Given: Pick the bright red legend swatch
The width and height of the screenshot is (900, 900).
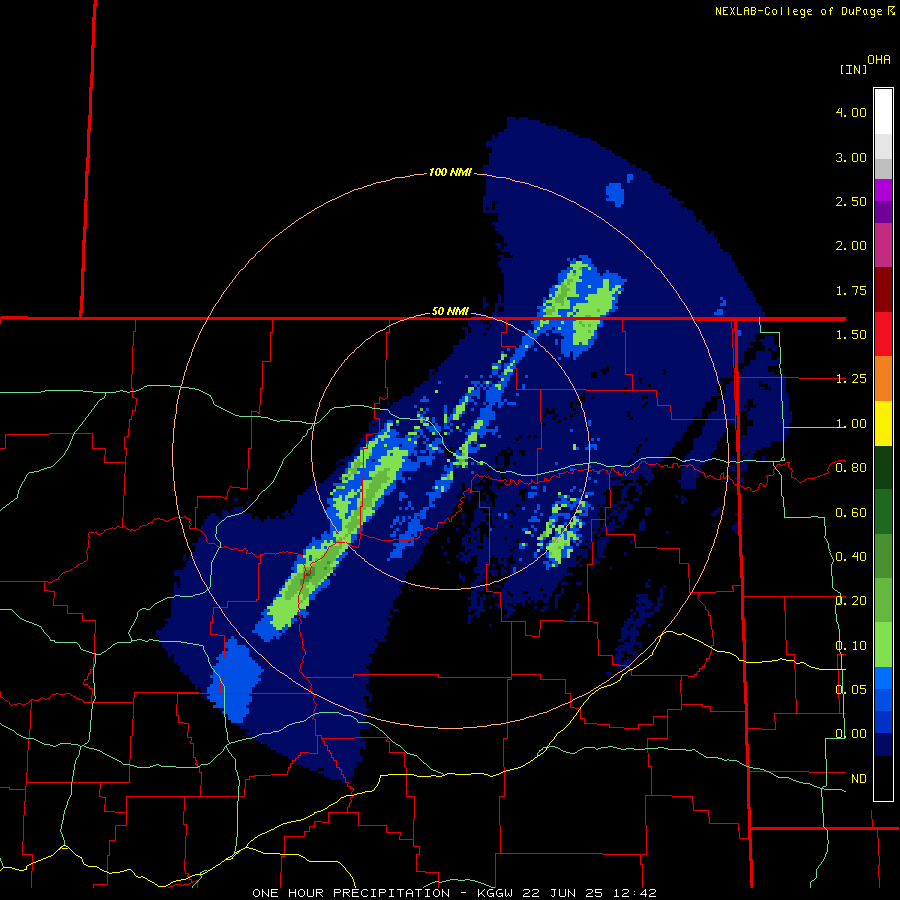Looking at the screenshot, I should 883,334.
